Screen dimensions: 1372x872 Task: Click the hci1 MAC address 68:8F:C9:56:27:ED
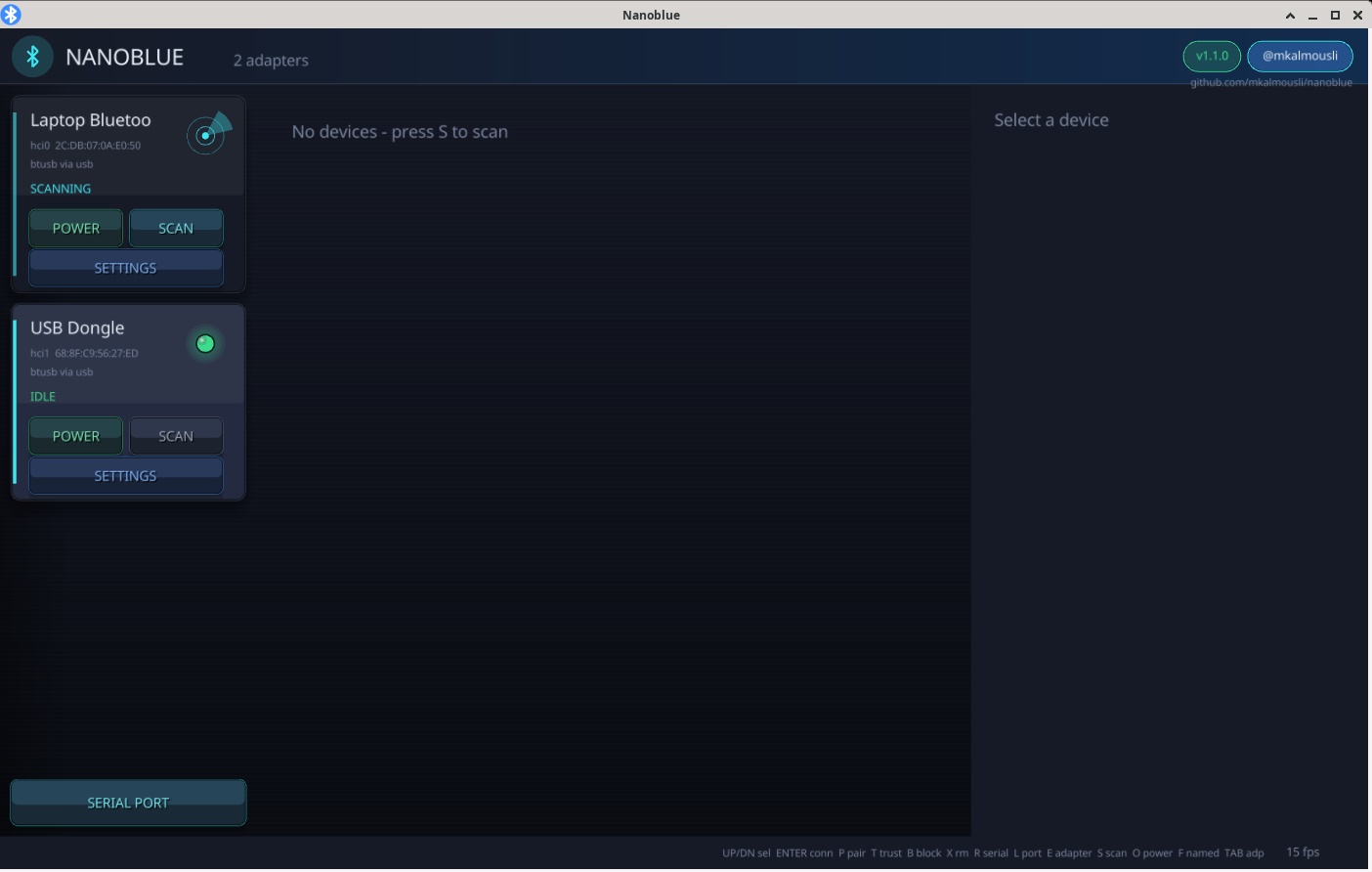click(x=97, y=354)
